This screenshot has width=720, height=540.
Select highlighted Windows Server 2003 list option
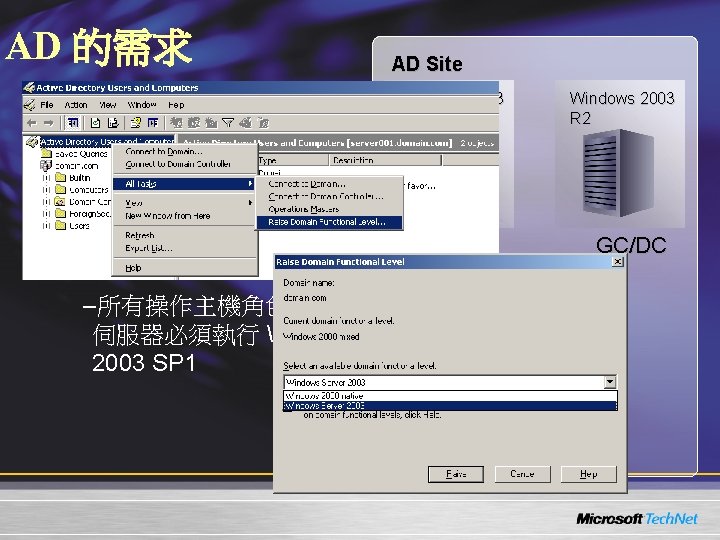coord(450,406)
